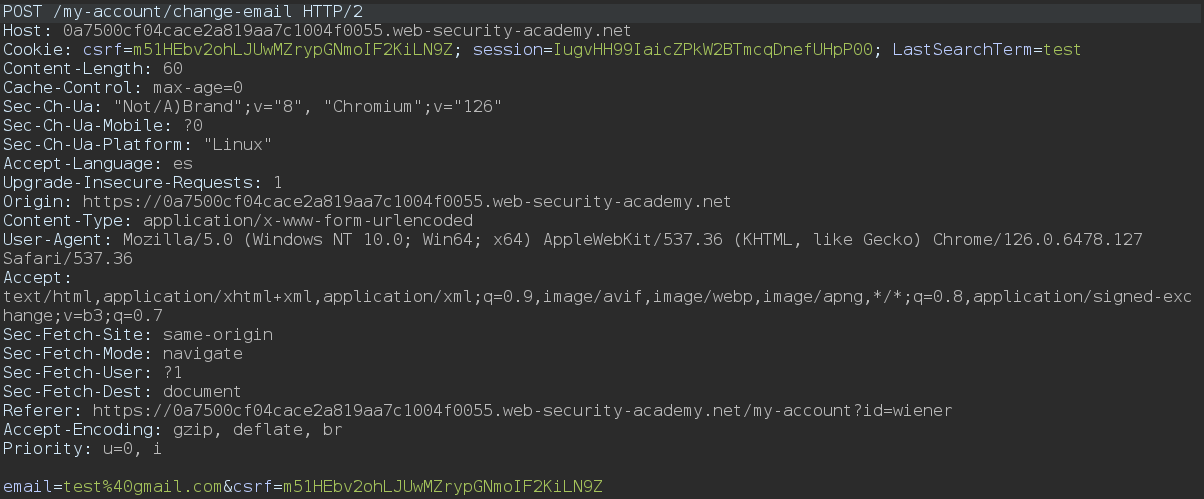The width and height of the screenshot is (1204, 499).
Task: Click the Origin header URL
Action: [408, 201]
